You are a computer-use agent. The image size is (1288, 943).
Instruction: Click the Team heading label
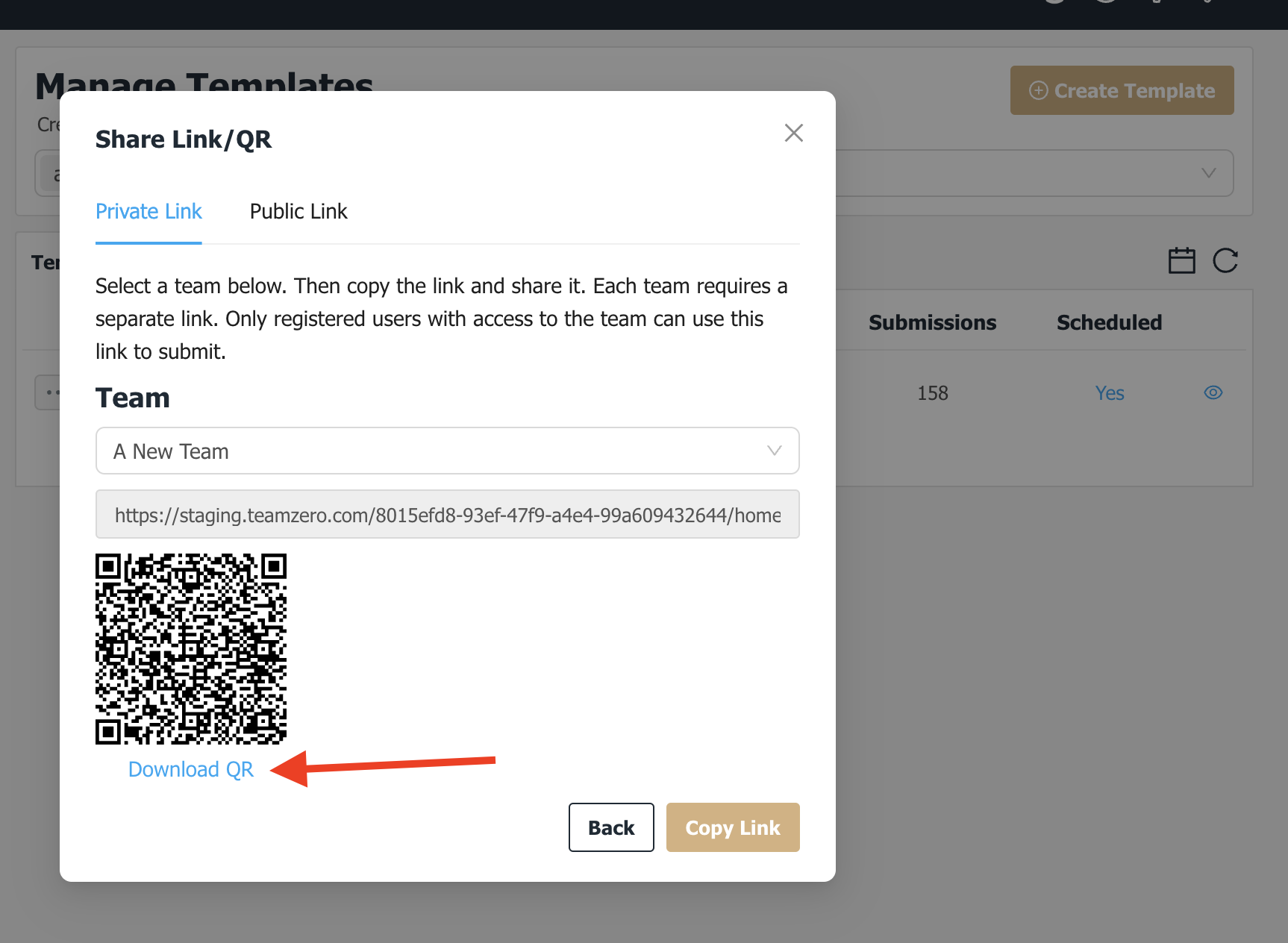(x=133, y=398)
